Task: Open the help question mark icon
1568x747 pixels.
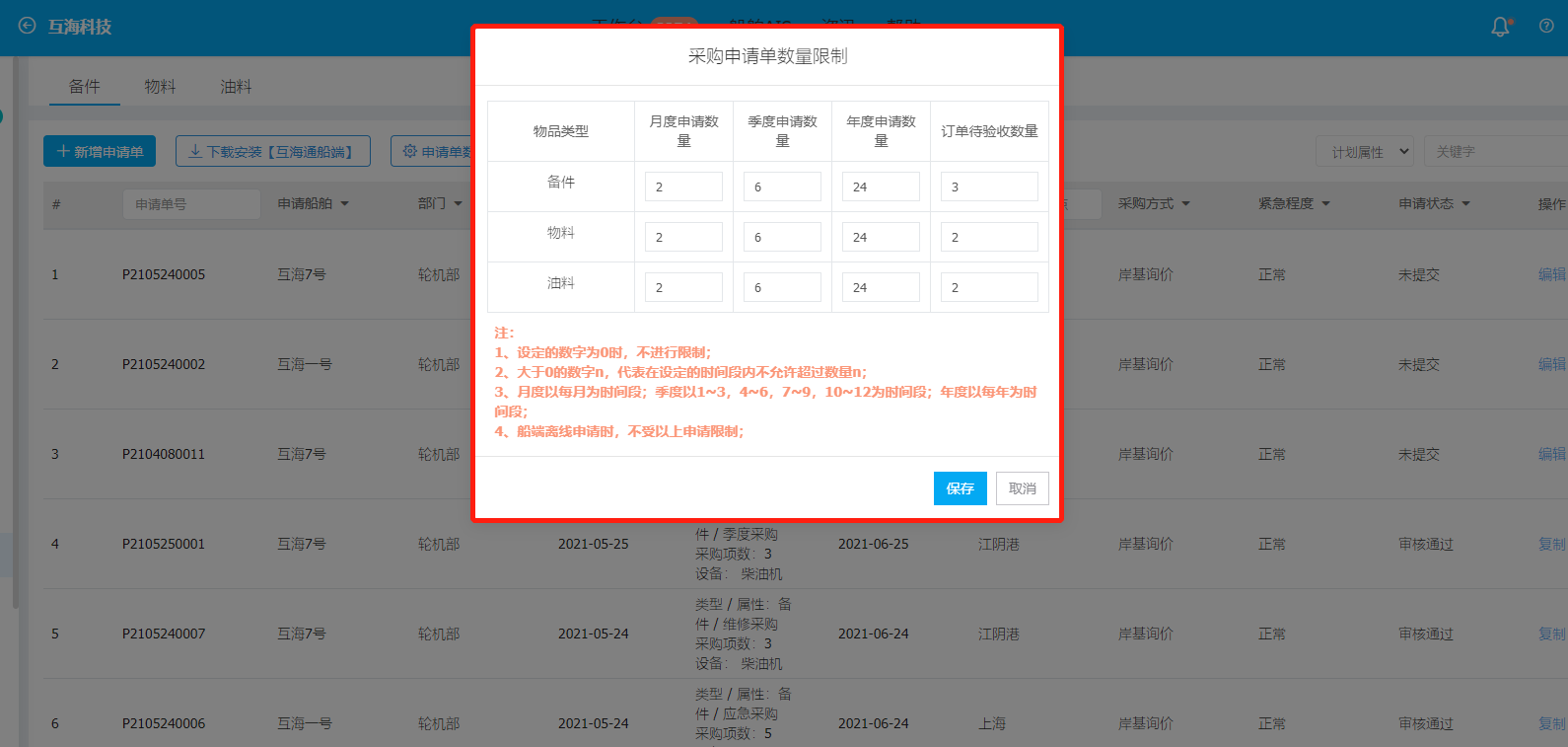Action: tap(1546, 27)
